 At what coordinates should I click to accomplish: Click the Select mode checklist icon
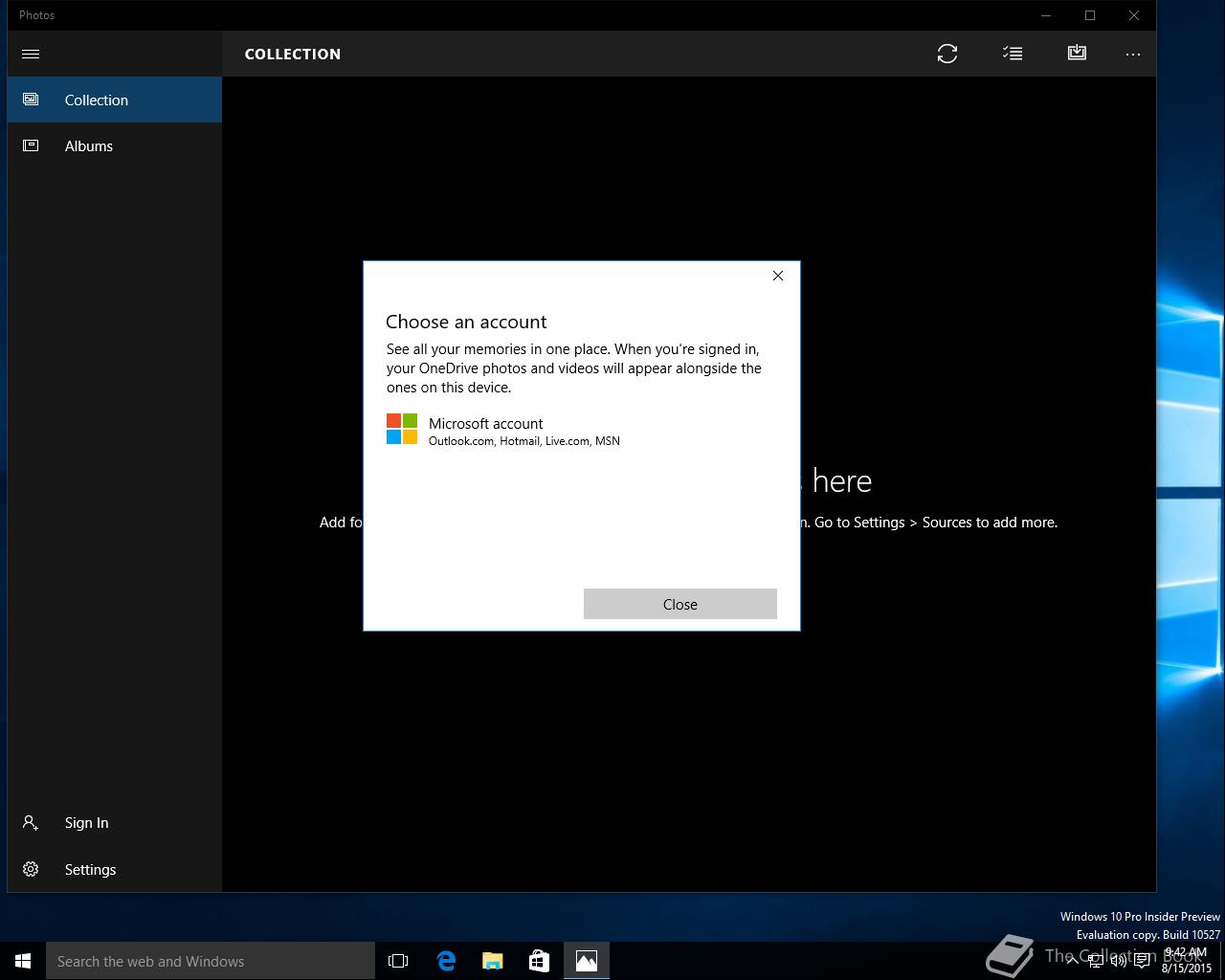1013,54
